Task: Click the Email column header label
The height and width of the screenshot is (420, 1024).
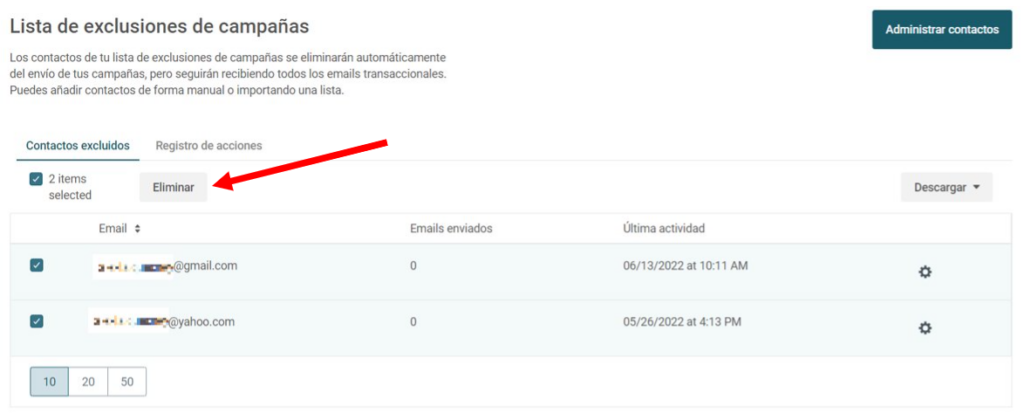Action: (x=112, y=229)
